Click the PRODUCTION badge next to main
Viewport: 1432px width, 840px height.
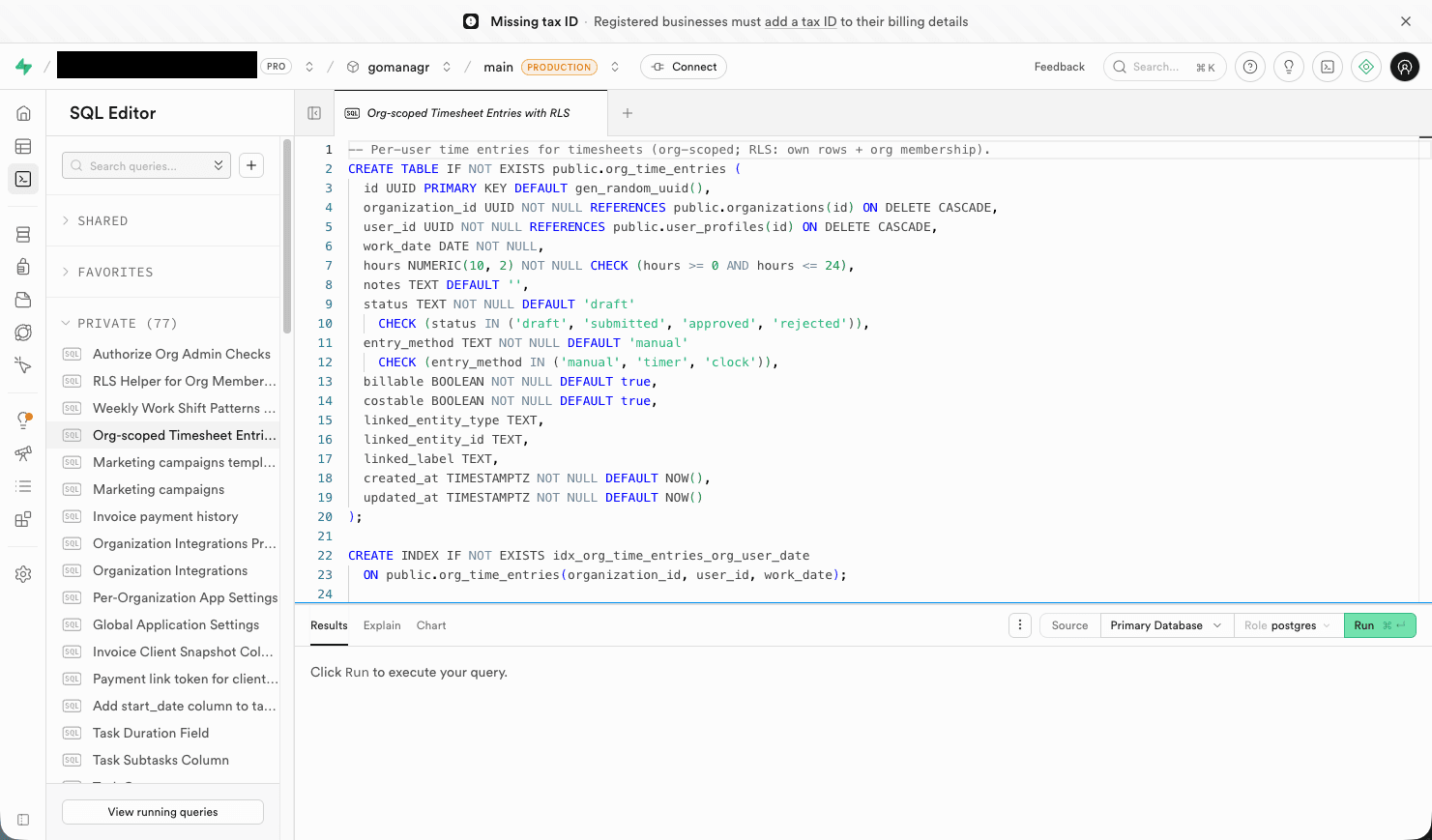(x=559, y=67)
